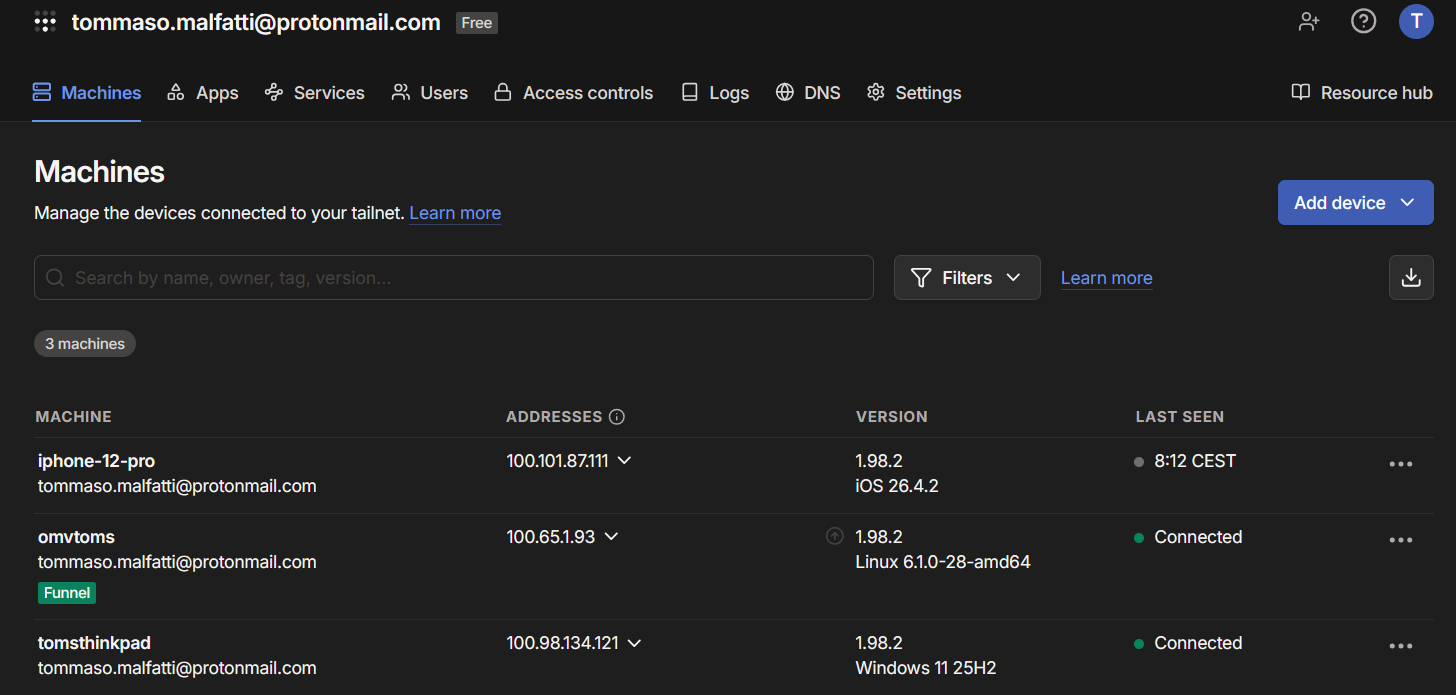Image resolution: width=1456 pixels, height=695 pixels.
Task: Click the download machines list icon
Action: click(x=1411, y=278)
